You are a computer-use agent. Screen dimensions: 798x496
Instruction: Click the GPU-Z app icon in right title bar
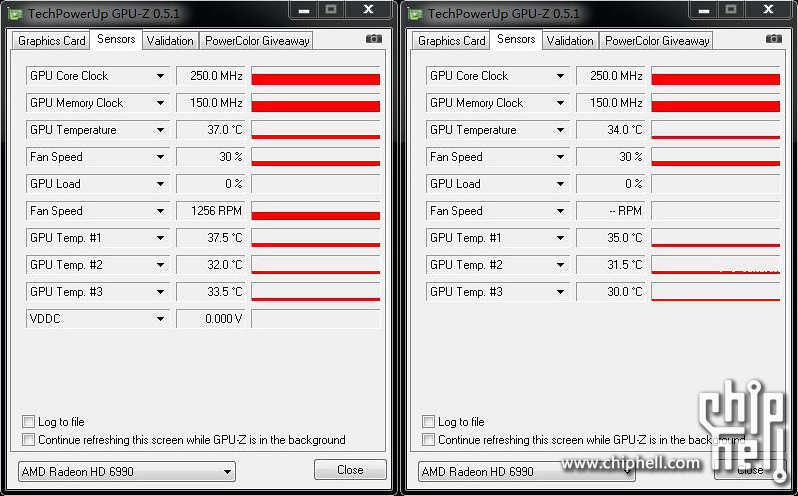pos(416,14)
